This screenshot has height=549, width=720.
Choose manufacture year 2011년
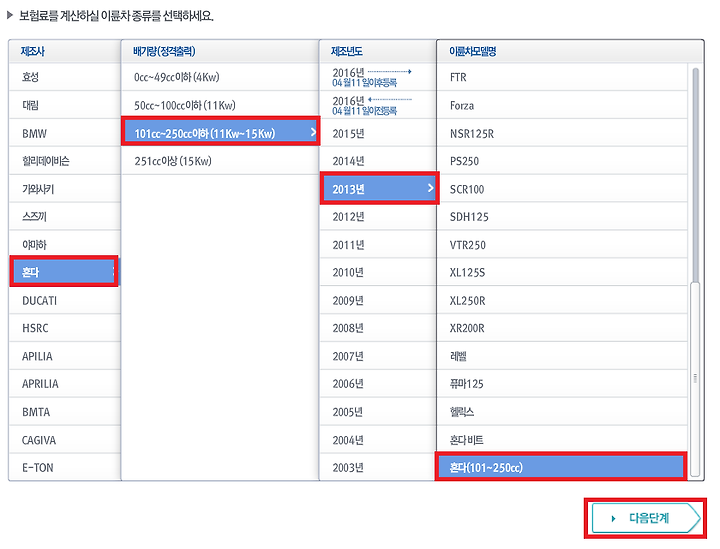click(x=378, y=245)
